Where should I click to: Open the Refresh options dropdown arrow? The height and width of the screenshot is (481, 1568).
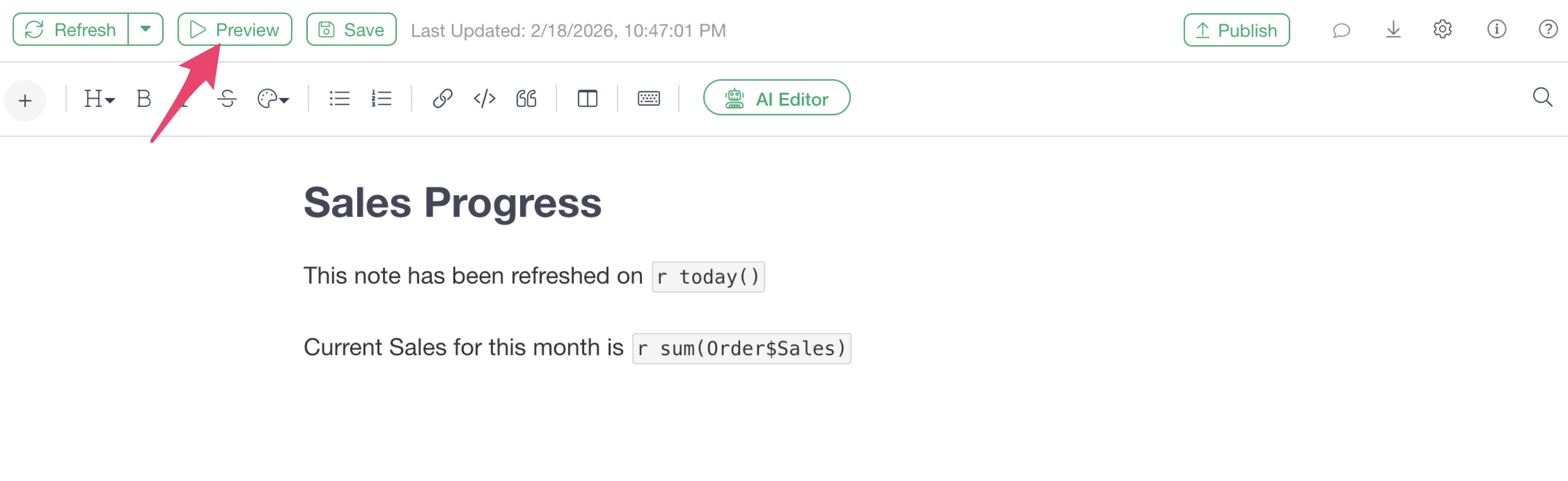click(x=145, y=29)
